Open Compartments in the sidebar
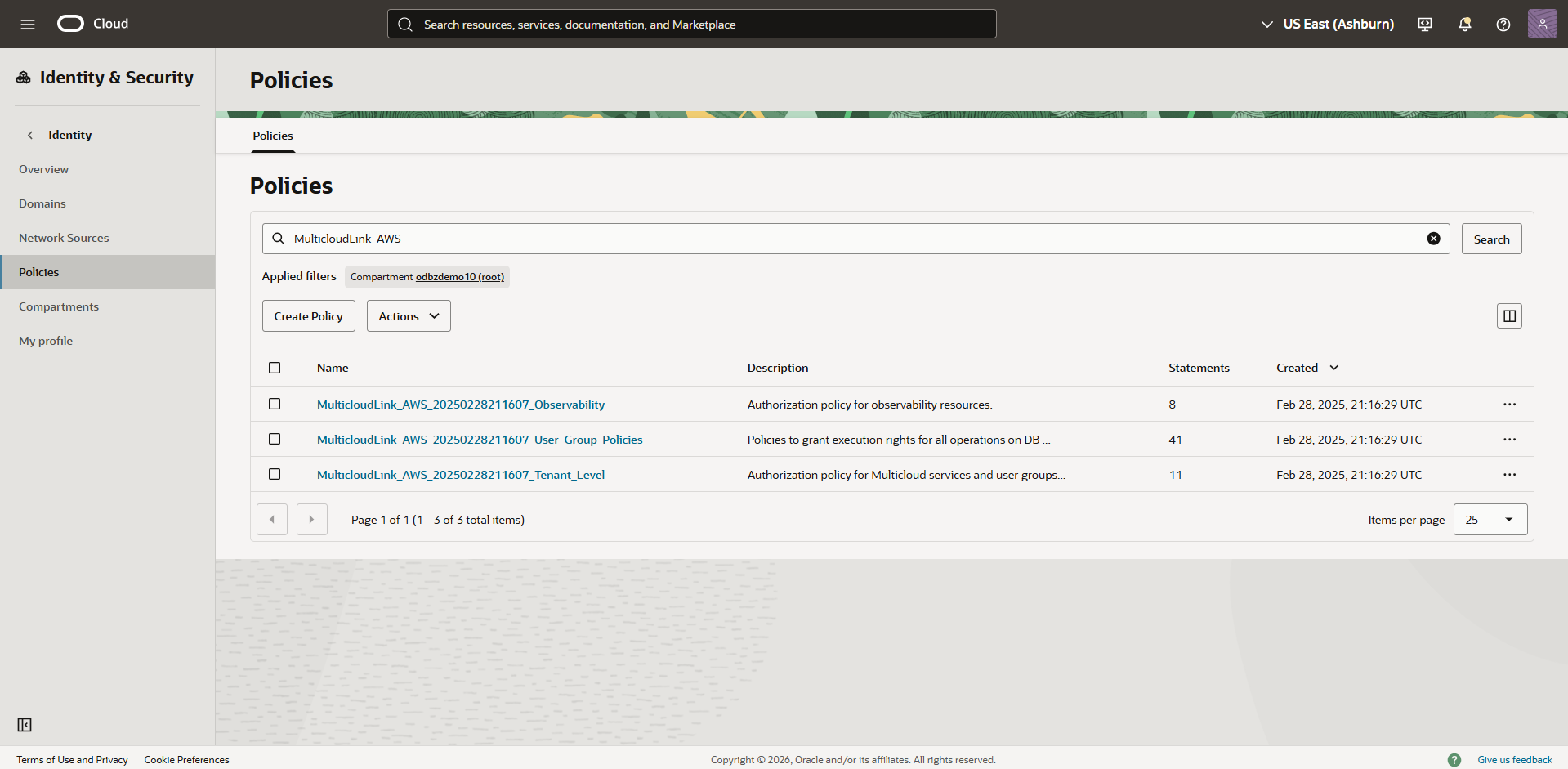This screenshot has height=769, width=1568. pos(59,306)
